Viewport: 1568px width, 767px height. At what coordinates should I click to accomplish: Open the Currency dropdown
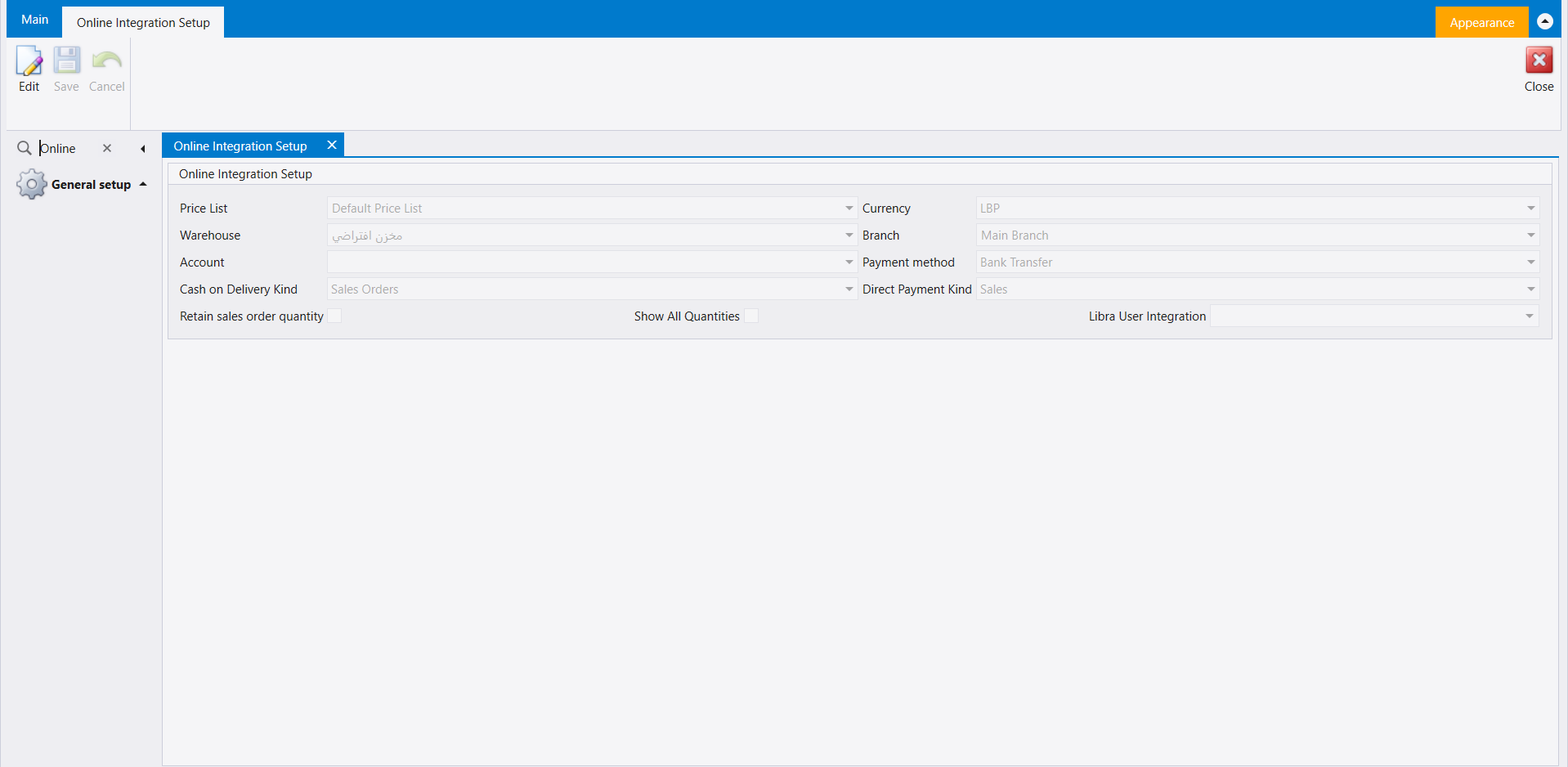(1530, 209)
